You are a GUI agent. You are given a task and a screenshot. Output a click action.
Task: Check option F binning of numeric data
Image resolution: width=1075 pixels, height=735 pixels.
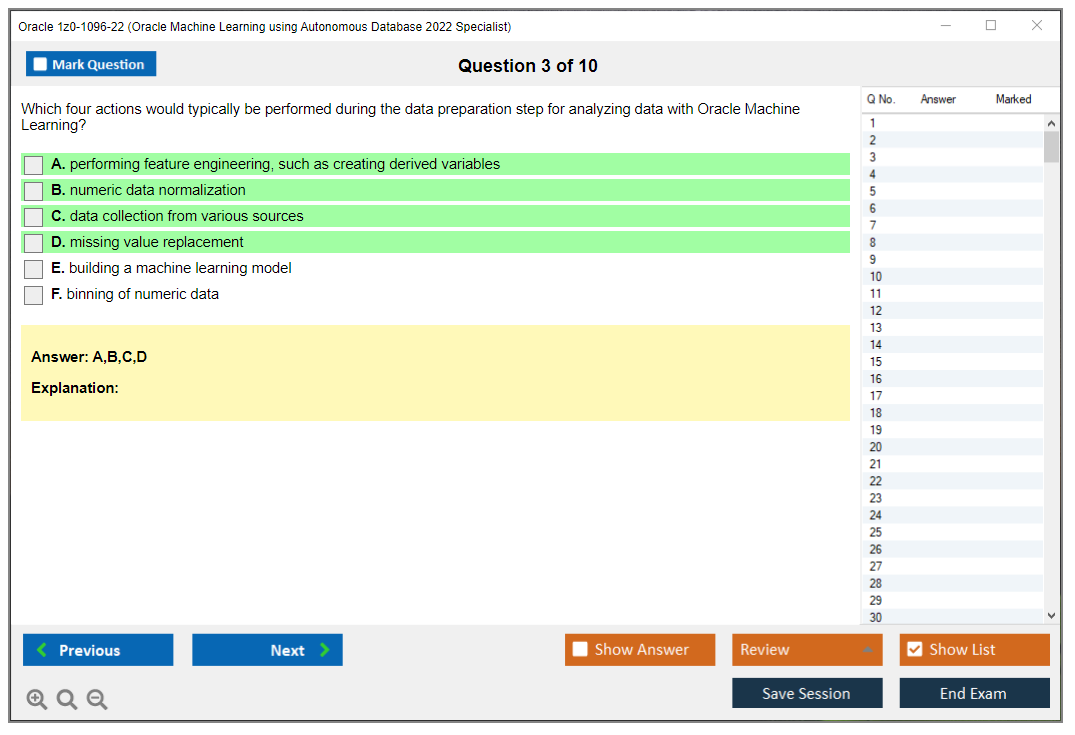coord(33,294)
